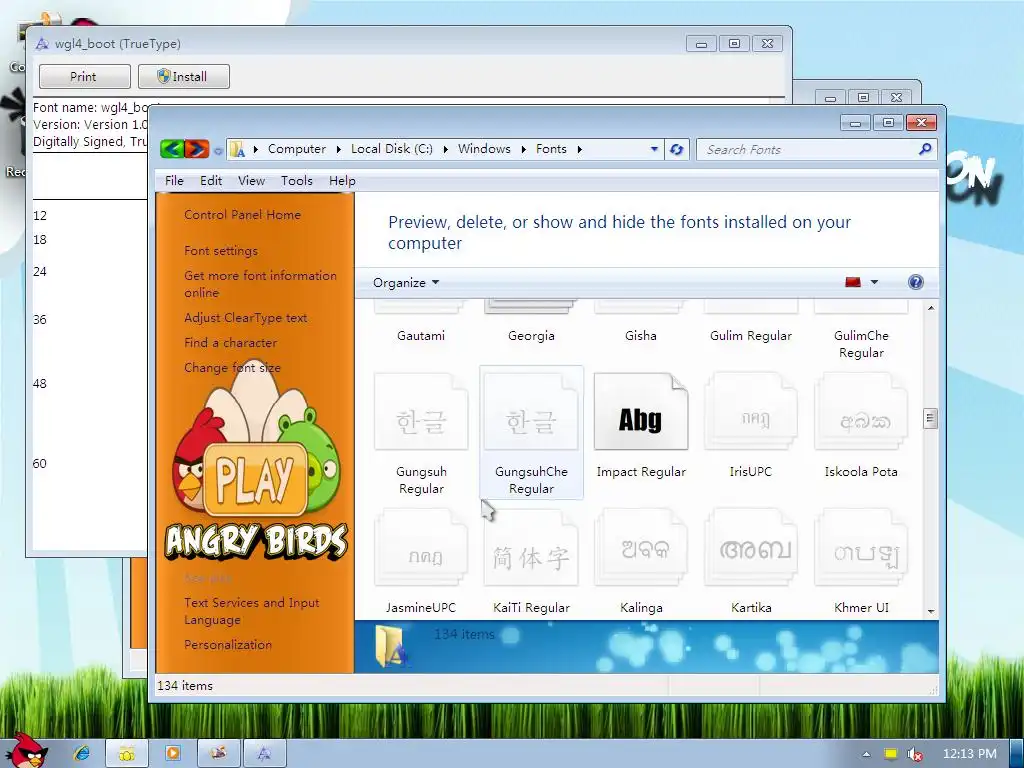The height and width of the screenshot is (768, 1024).
Task: Open Change font size link
Action: coord(232,368)
